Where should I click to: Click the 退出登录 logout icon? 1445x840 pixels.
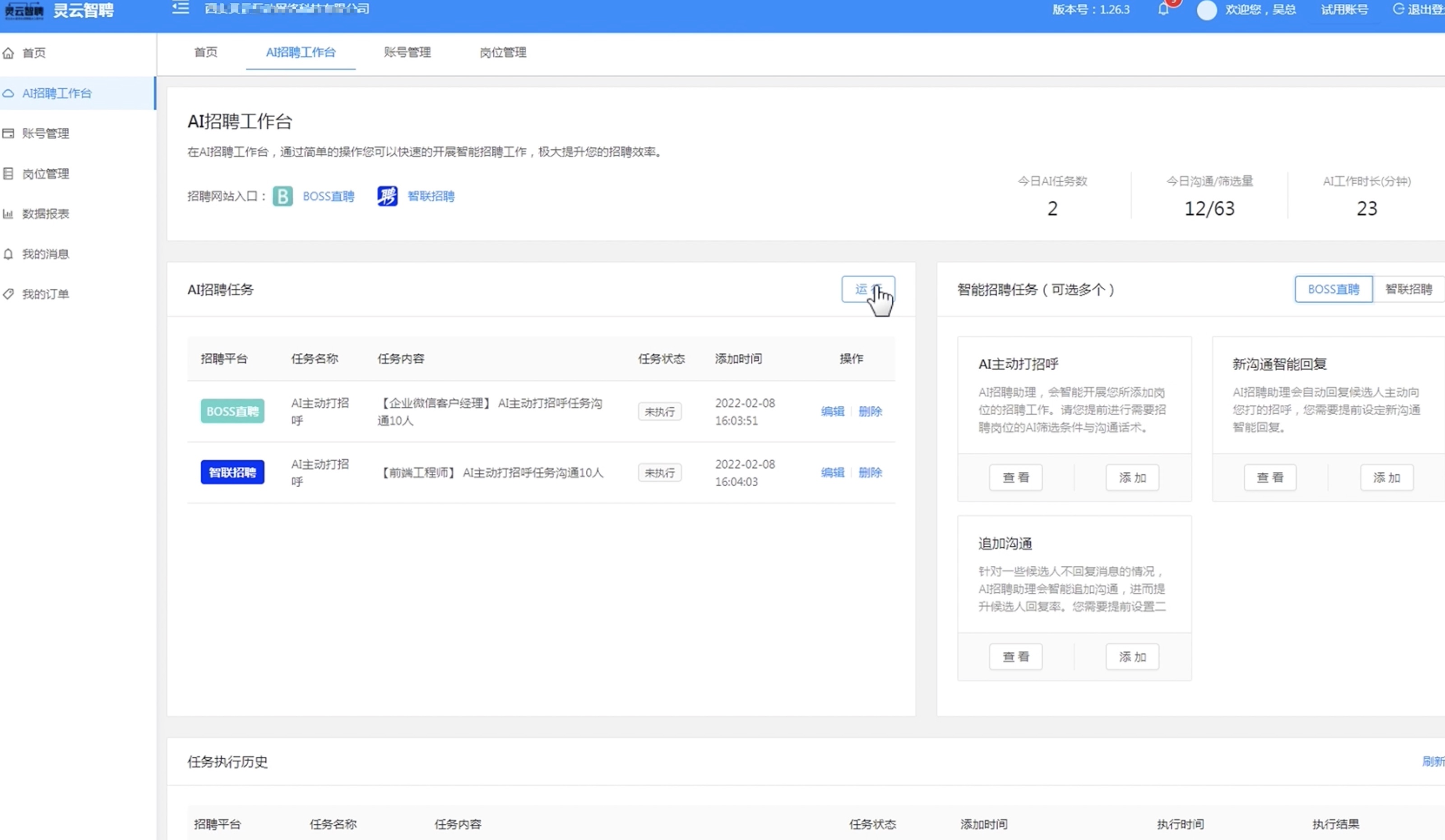1399,9
